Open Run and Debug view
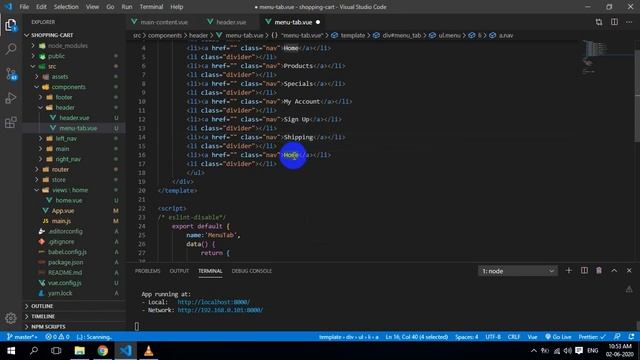640x360 pixels. click(11, 98)
